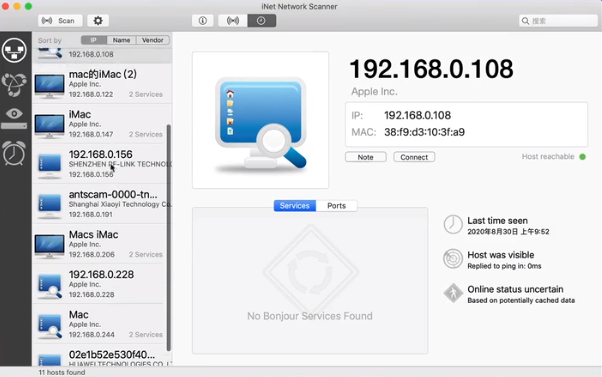Show the info view toolbar icon
The height and width of the screenshot is (377, 602).
click(x=203, y=21)
